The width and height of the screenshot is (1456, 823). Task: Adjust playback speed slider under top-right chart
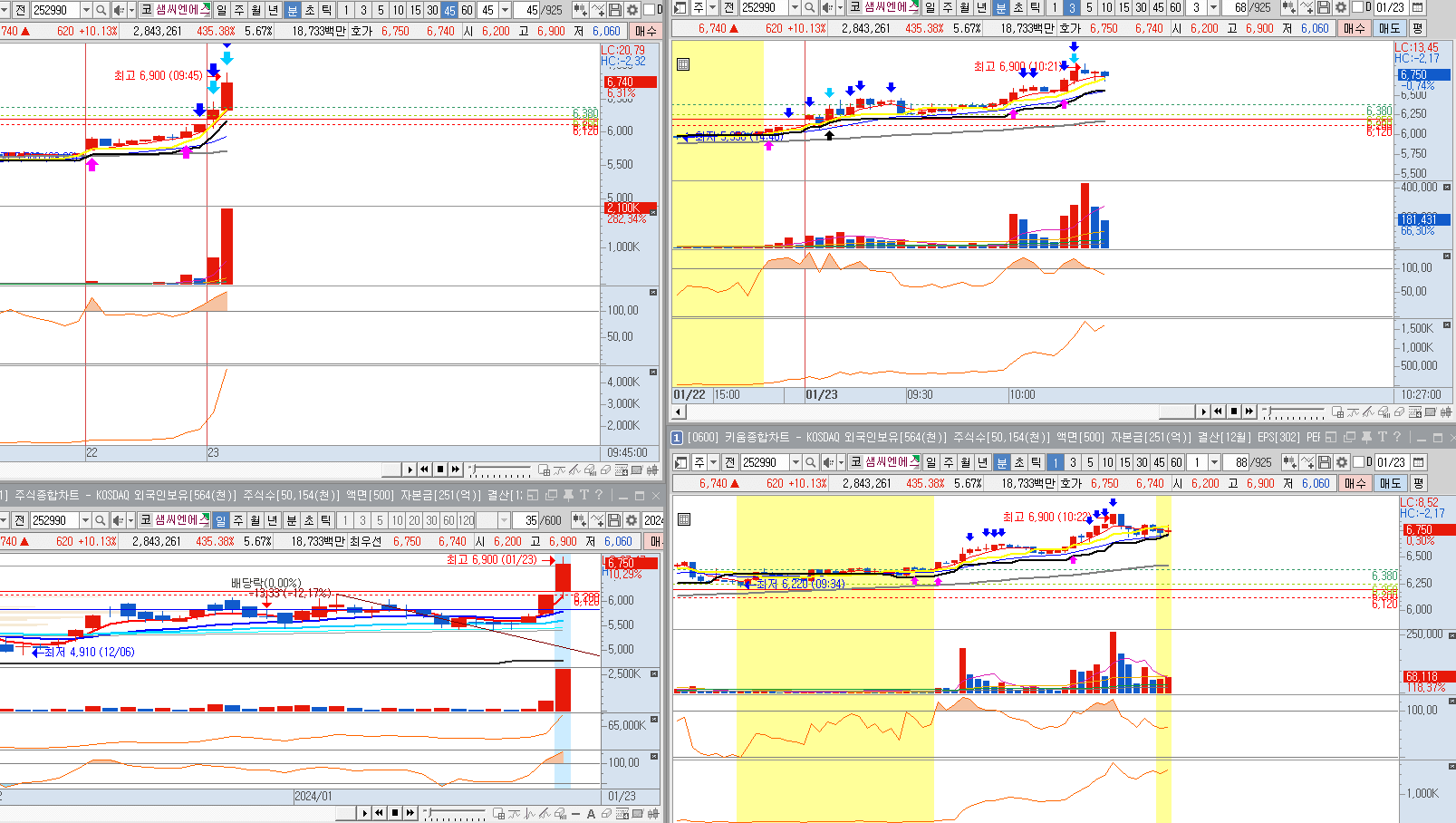pyautogui.click(x=1294, y=412)
